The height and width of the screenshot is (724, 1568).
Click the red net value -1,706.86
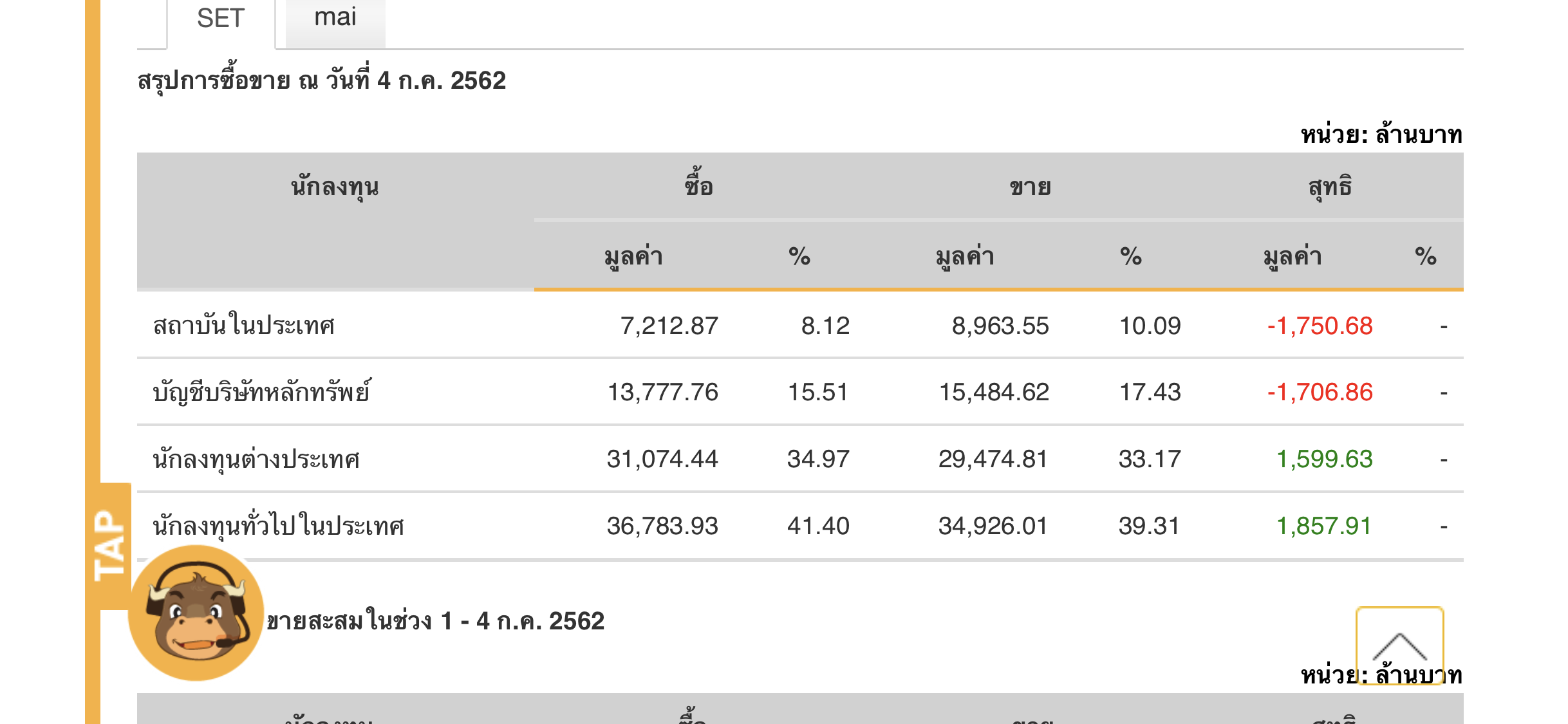1320,393
